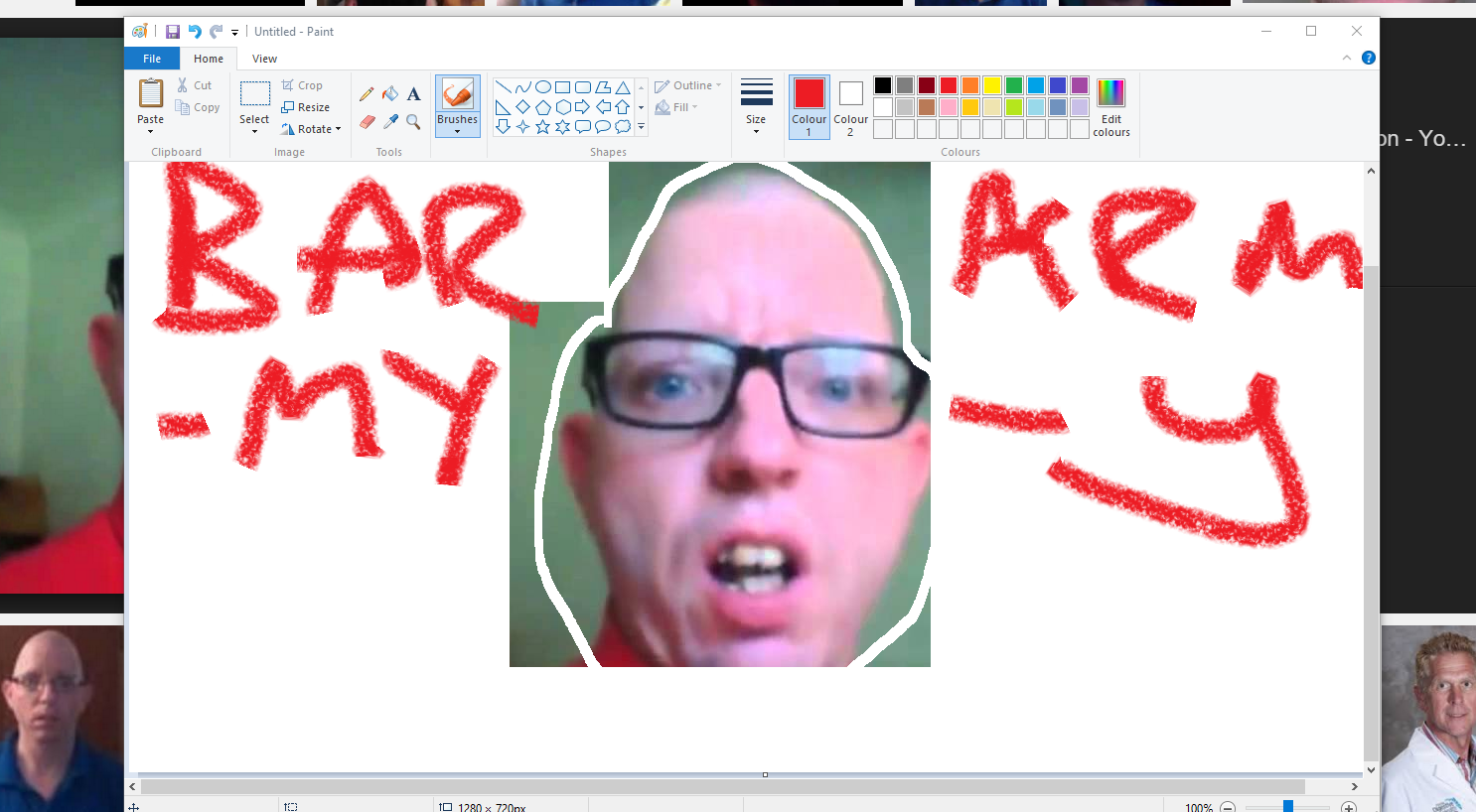Image resolution: width=1476 pixels, height=812 pixels.
Task: Open the Select dropdown arrow
Action: click(254, 131)
